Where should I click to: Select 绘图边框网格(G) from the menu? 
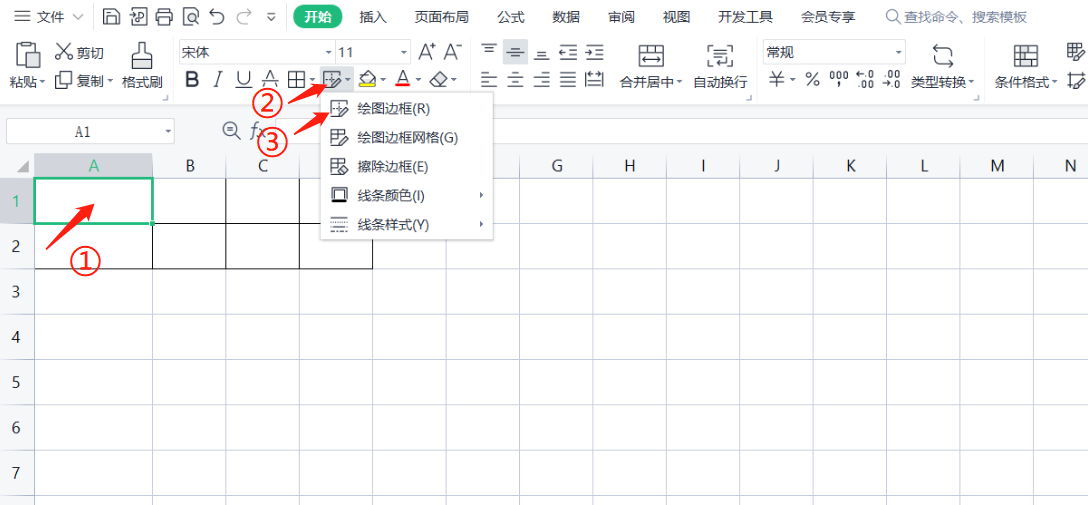(x=407, y=138)
